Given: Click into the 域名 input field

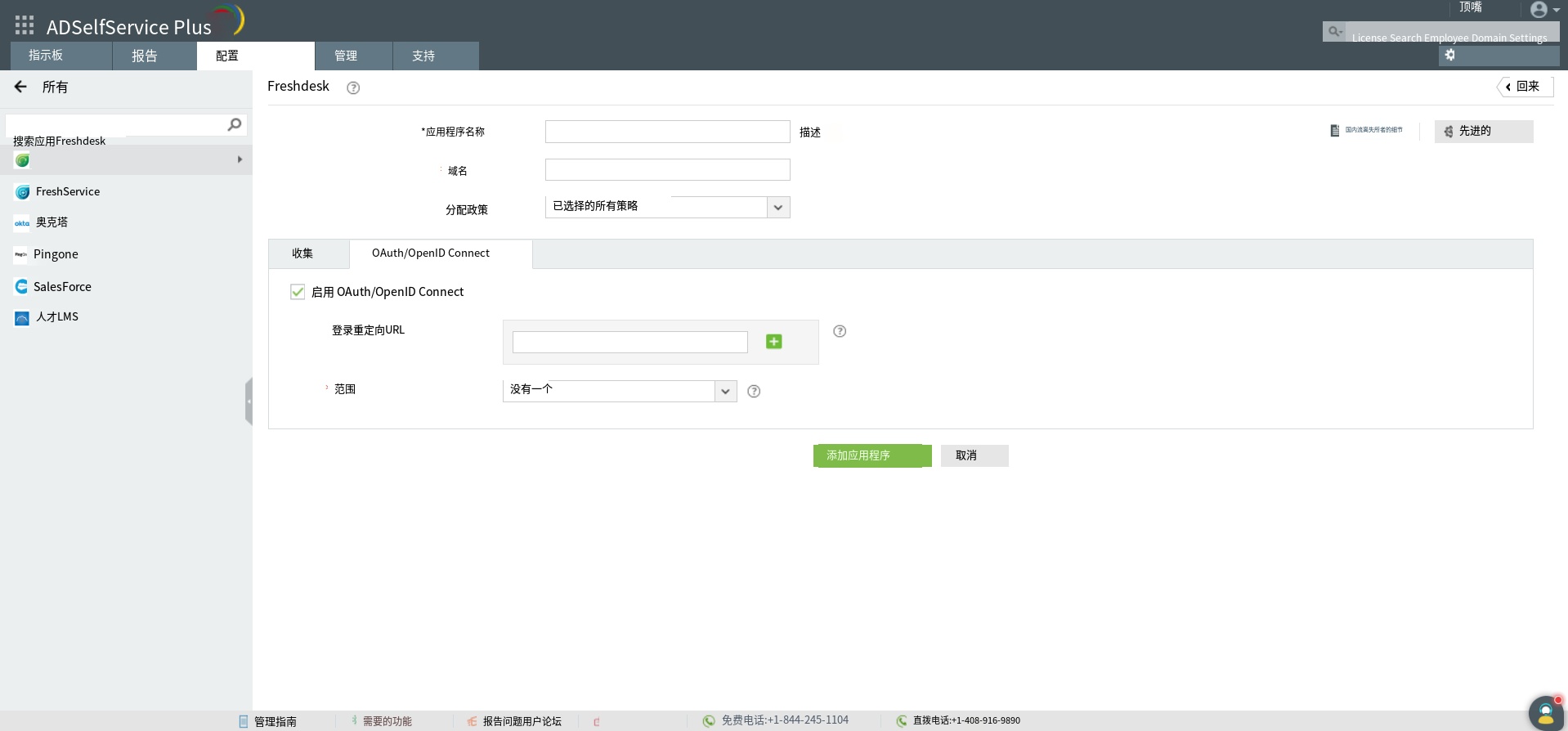Looking at the screenshot, I should click(x=667, y=169).
